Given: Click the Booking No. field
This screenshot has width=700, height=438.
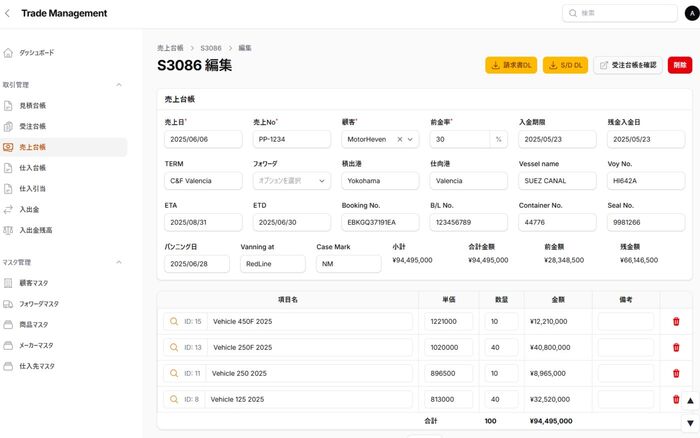Looking at the screenshot, I should click(x=380, y=222).
